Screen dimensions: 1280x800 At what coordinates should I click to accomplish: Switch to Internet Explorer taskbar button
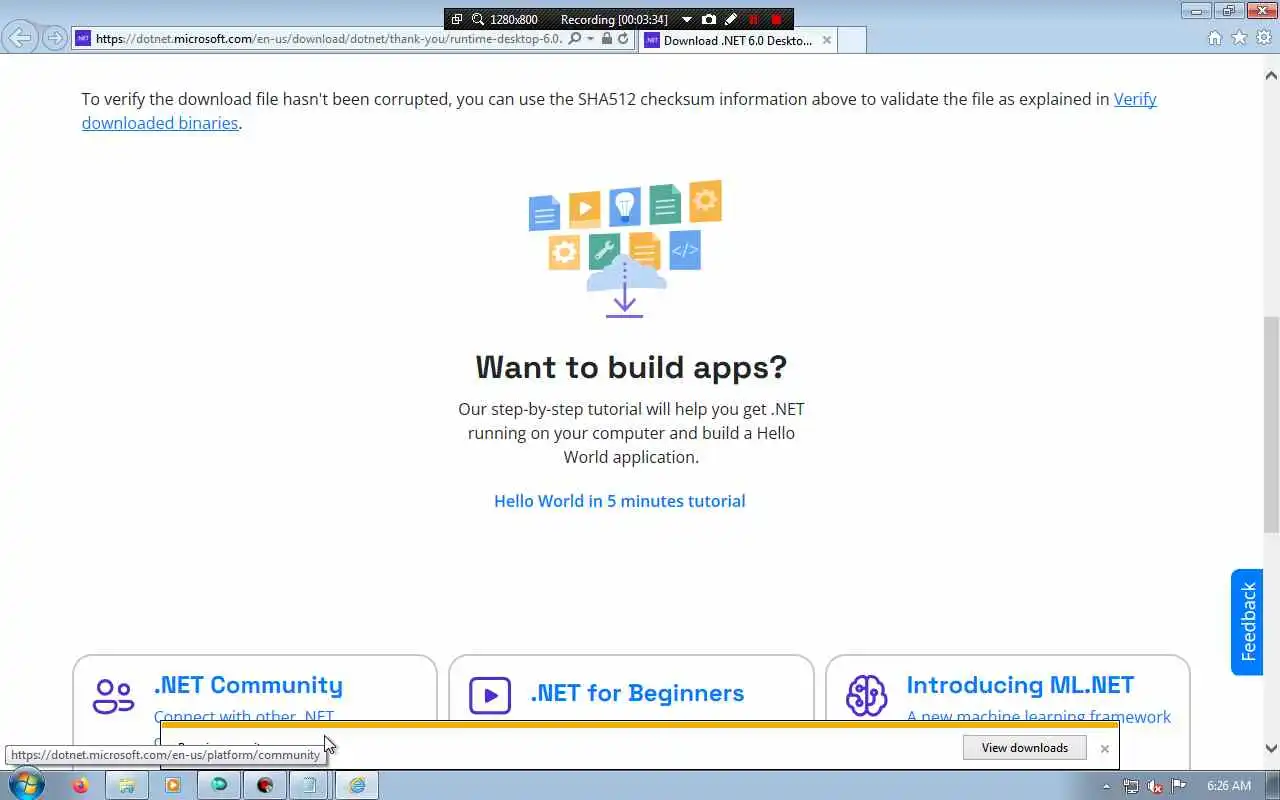tap(357, 785)
